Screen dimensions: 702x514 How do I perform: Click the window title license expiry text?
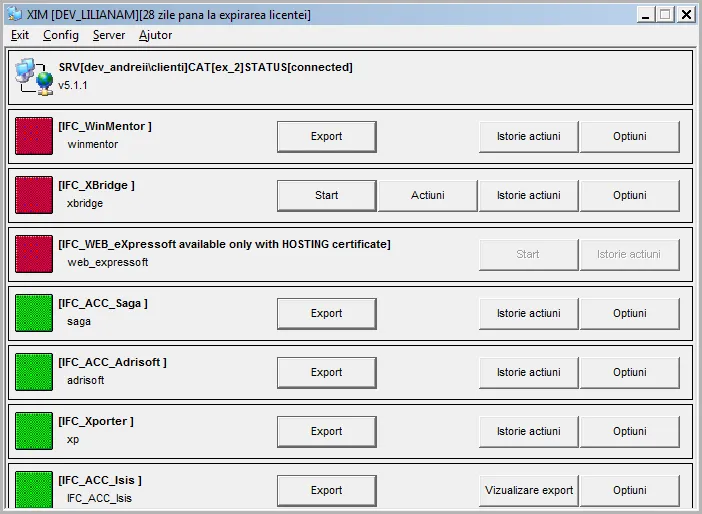[169, 15]
